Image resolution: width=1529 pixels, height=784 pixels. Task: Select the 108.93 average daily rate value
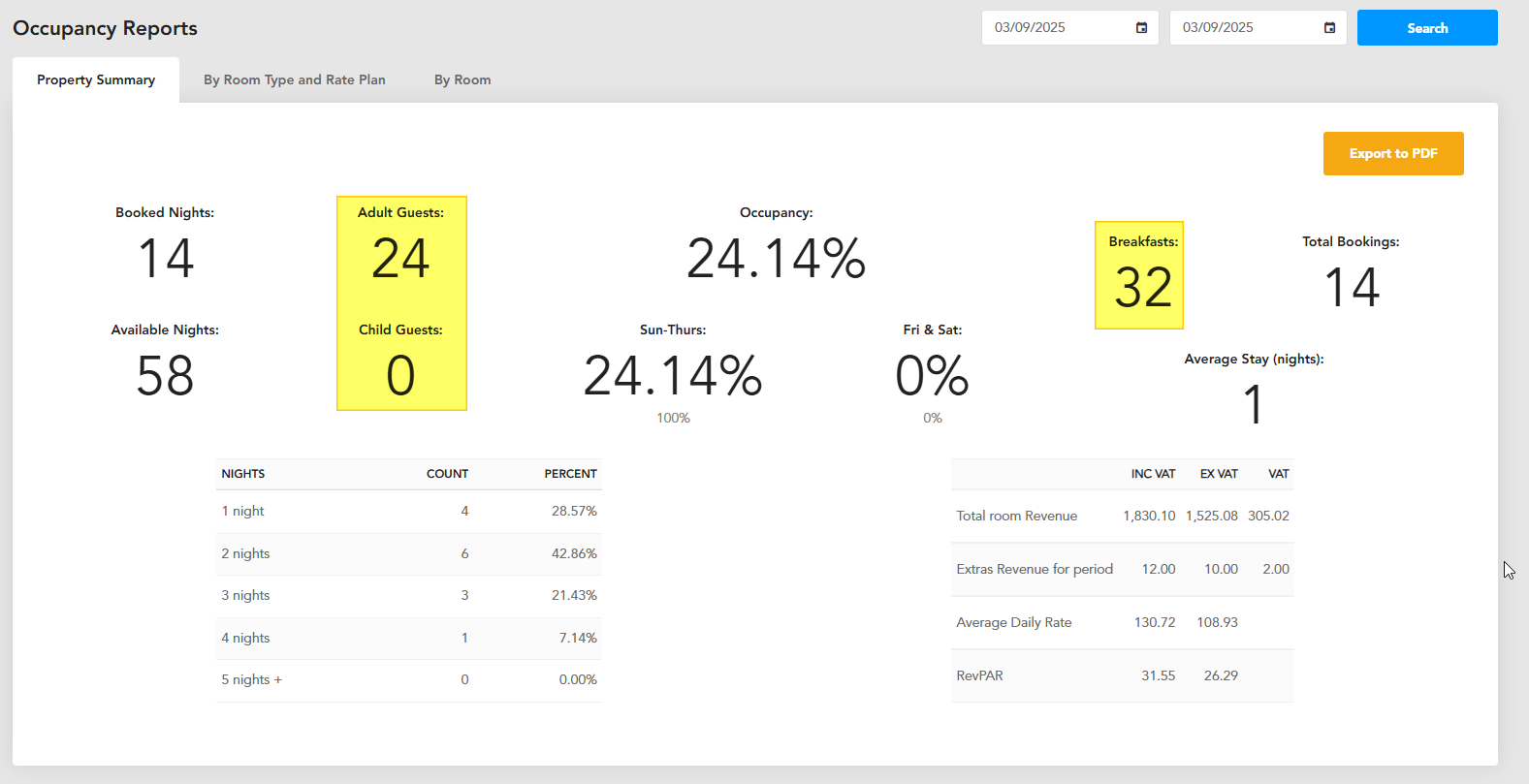click(1217, 622)
